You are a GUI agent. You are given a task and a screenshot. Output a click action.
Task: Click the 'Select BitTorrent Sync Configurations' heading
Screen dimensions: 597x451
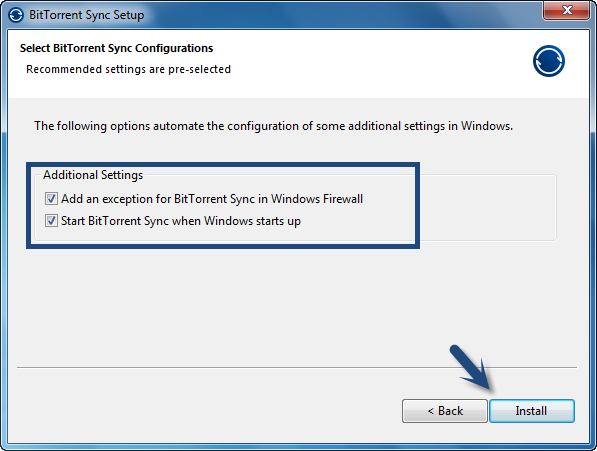coord(116,48)
